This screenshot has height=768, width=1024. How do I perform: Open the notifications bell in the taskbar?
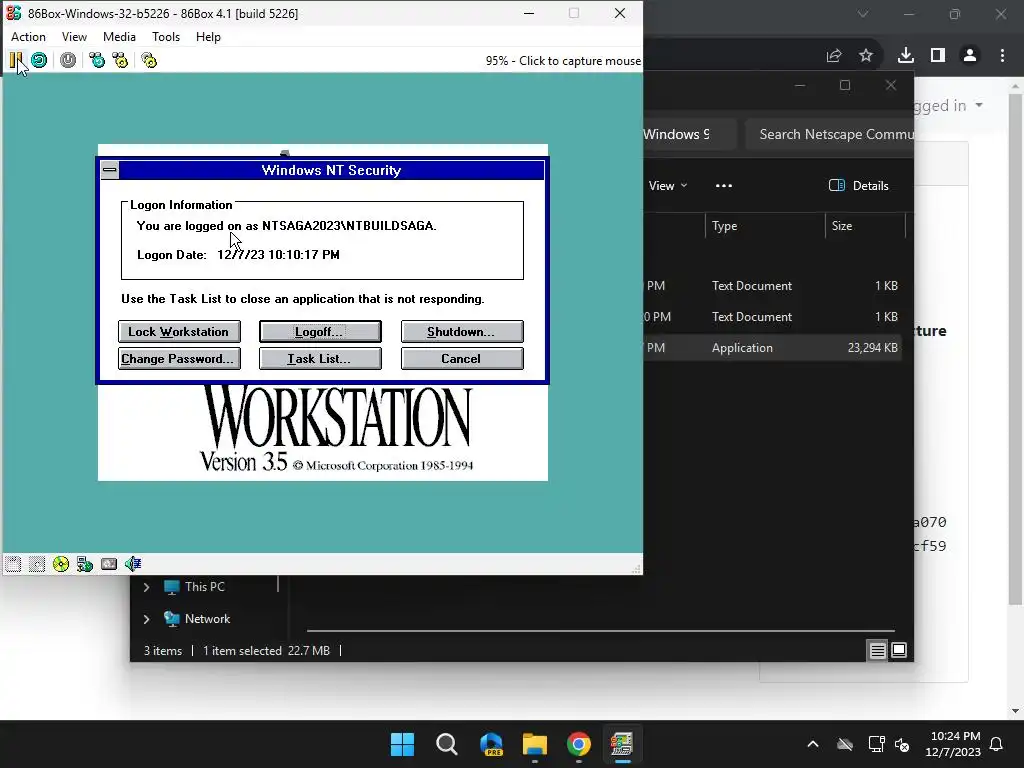coord(997,744)
